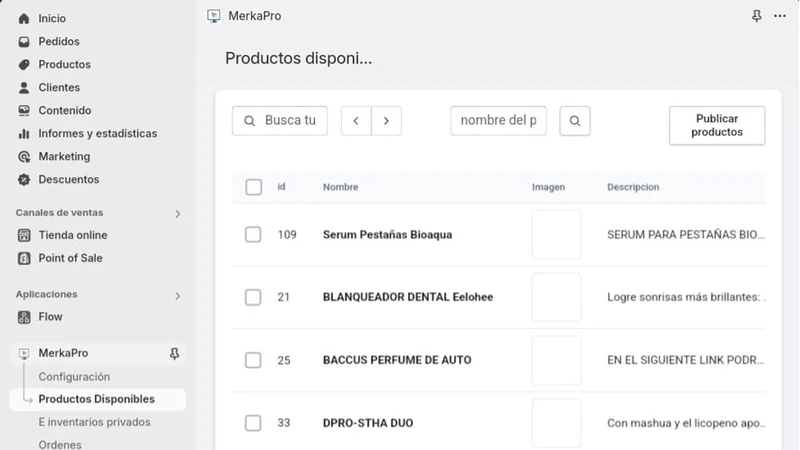800x450 pixels.
Task: Go to previous page with left arrow
Action: point(356,121)
